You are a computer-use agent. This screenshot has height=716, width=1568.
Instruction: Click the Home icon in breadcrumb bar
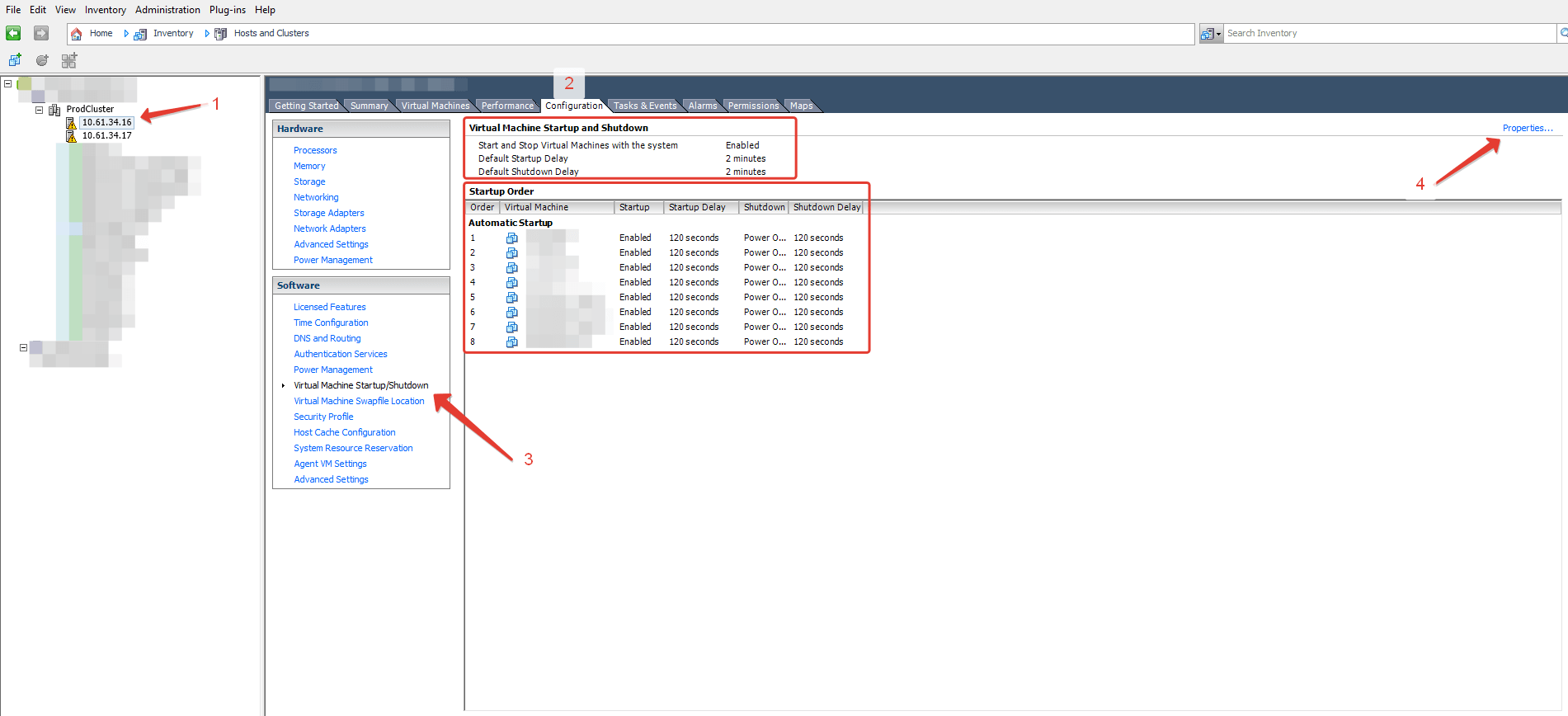(77, 34)
